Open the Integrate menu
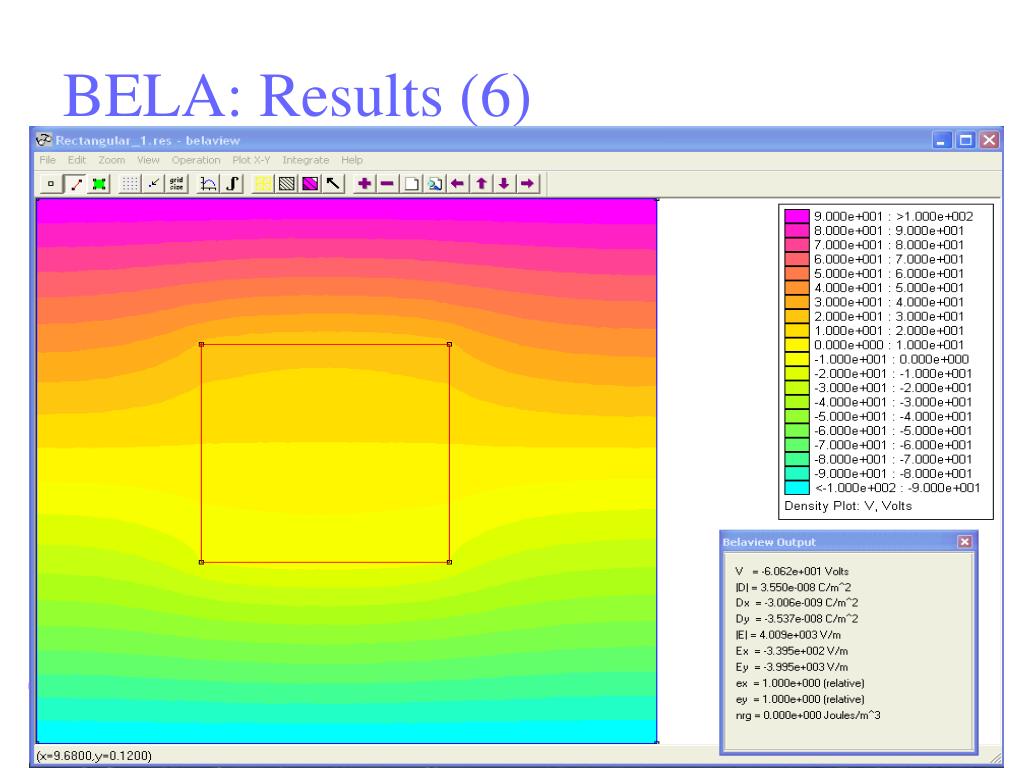Screen dimensions: 1024x768 (306, 160)
